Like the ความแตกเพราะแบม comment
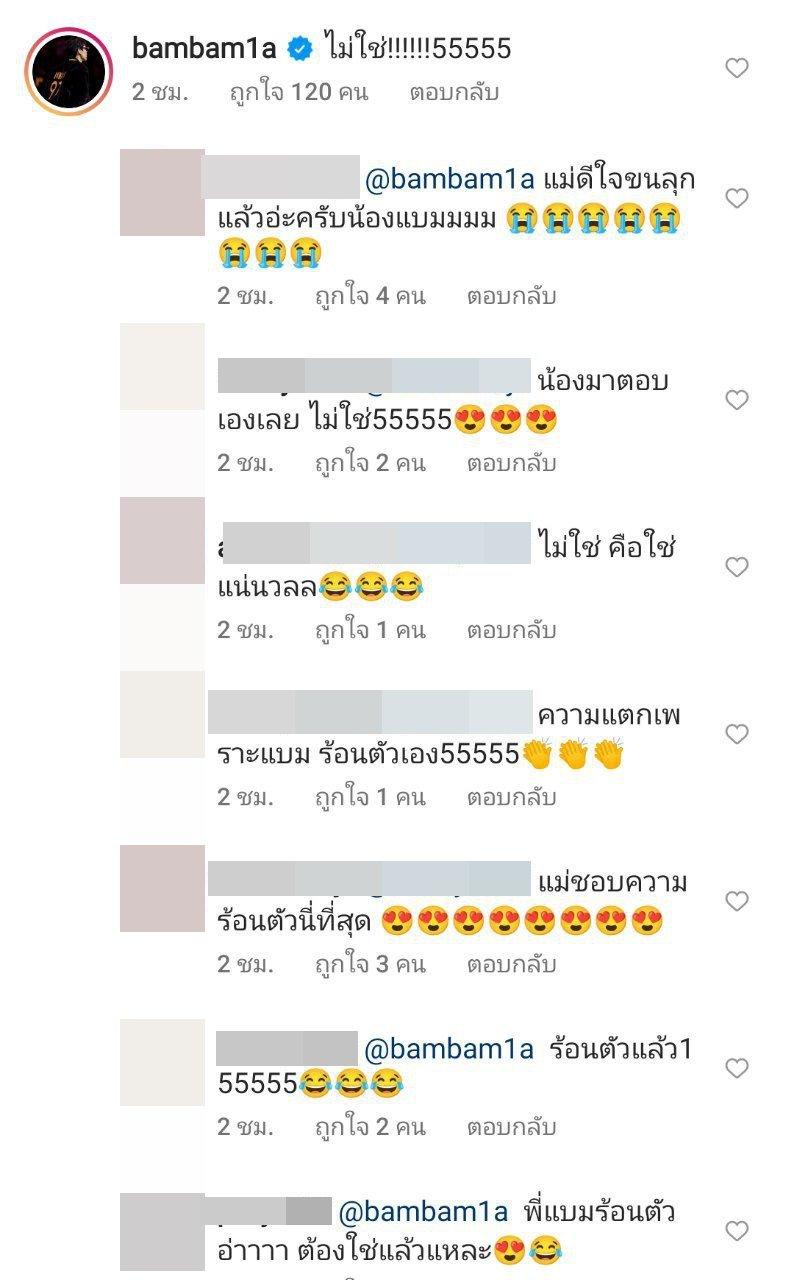This screenshot has width=794, height=1280. pyautogui.click(x=736, y=735)
